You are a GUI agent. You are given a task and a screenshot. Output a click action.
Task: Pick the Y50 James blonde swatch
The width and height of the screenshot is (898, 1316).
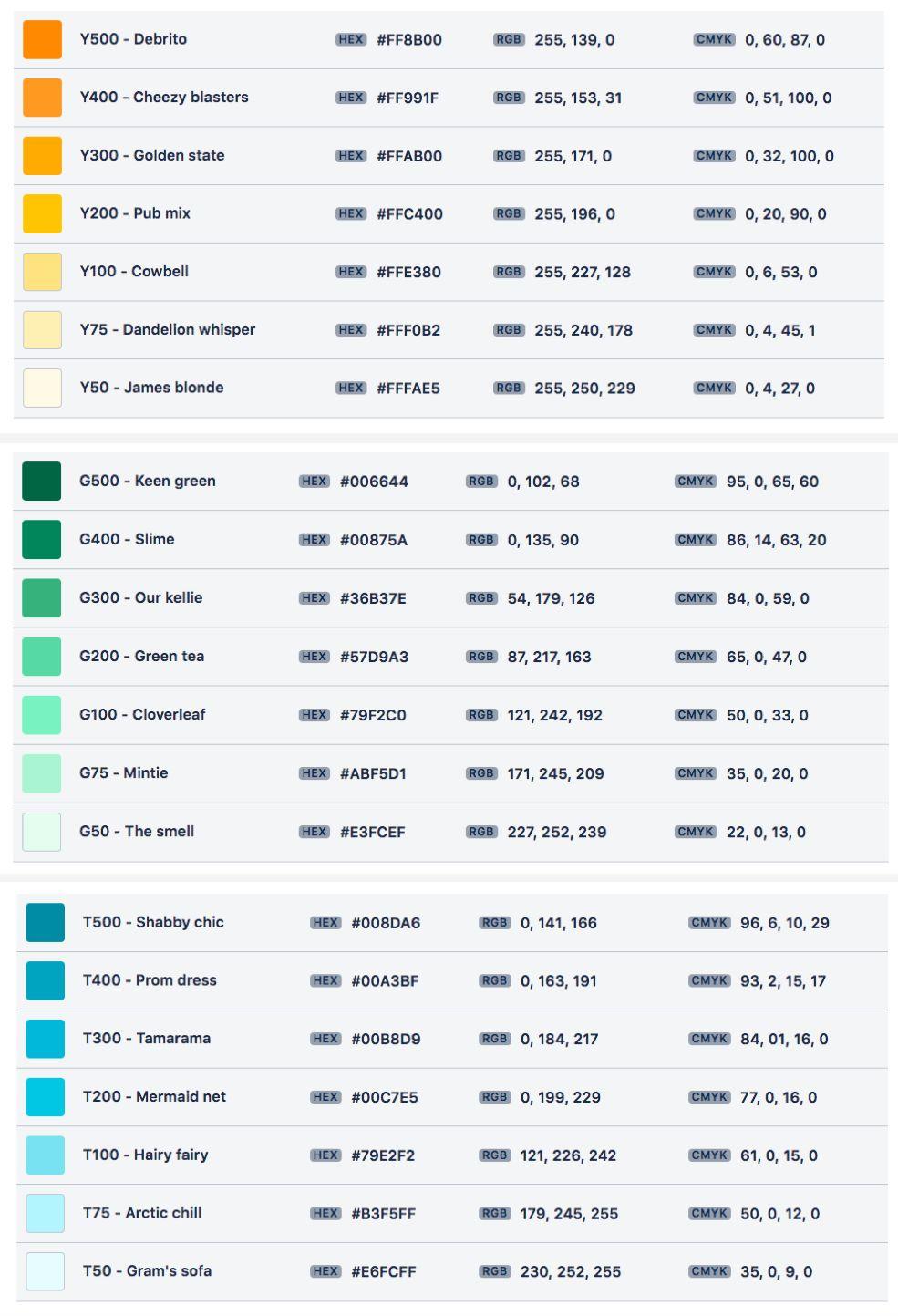pyautogui.click(x=42, y=388)
